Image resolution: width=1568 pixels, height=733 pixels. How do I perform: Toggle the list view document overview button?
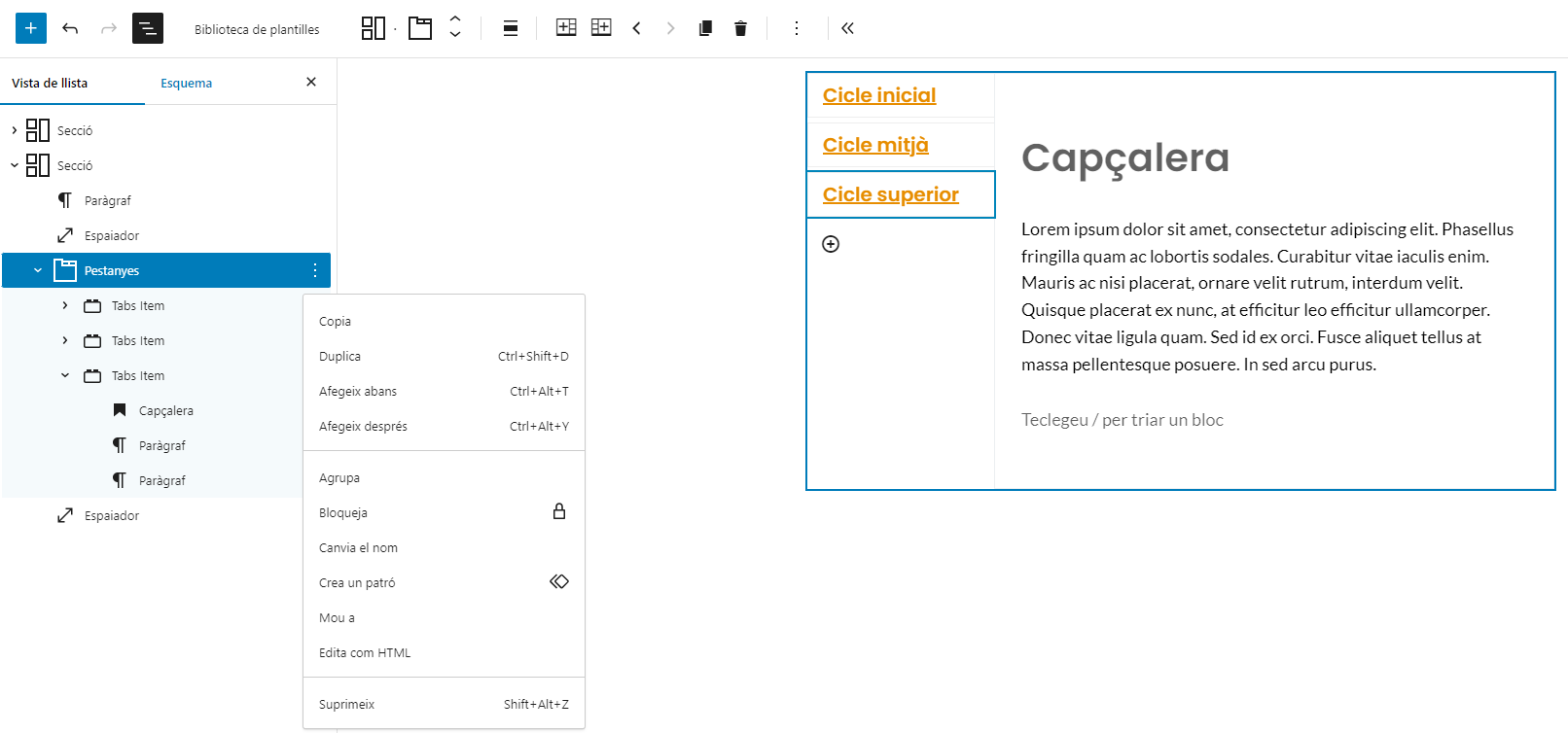tap(148, 28)
